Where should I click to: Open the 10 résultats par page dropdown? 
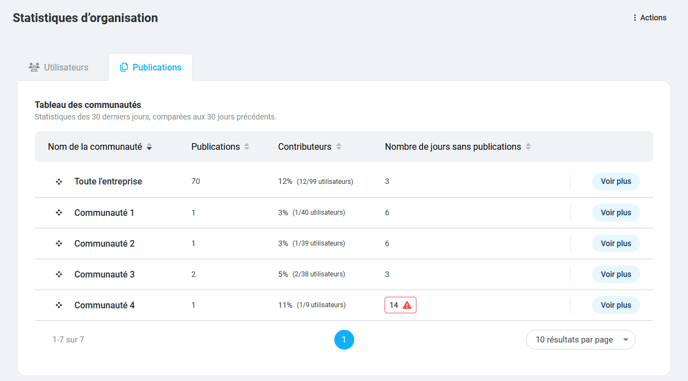click(580, 340)
